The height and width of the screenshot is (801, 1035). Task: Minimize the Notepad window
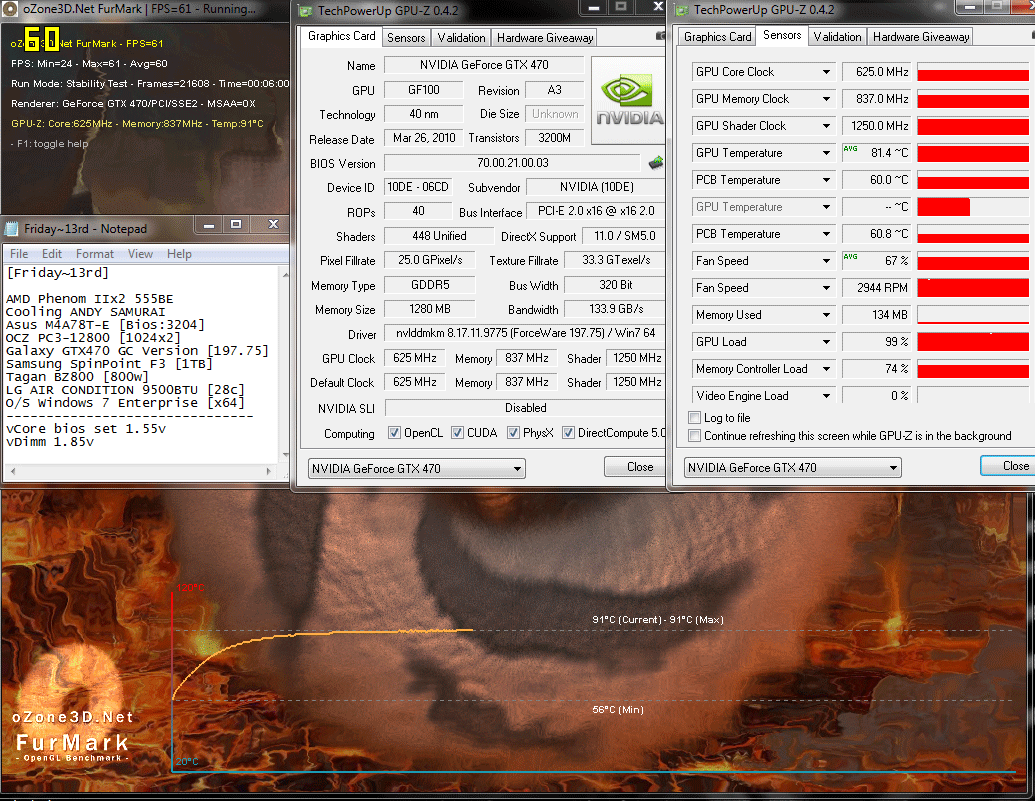[x=209, y=225]
